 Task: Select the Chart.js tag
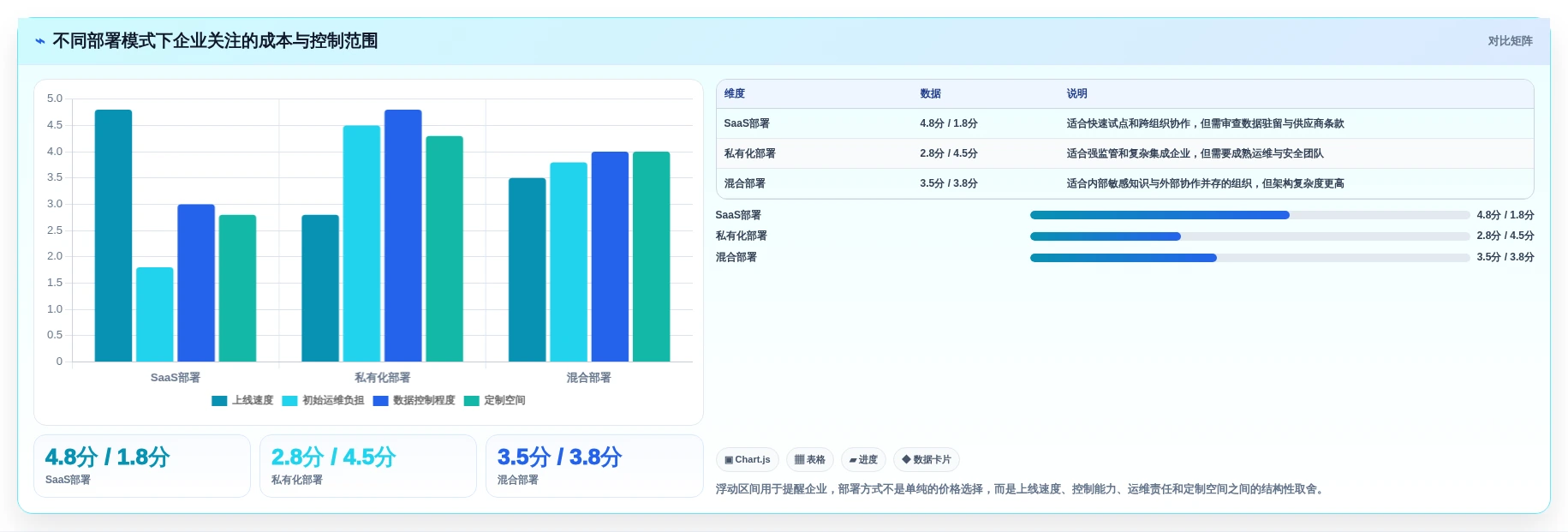click(x=747, y=459)
